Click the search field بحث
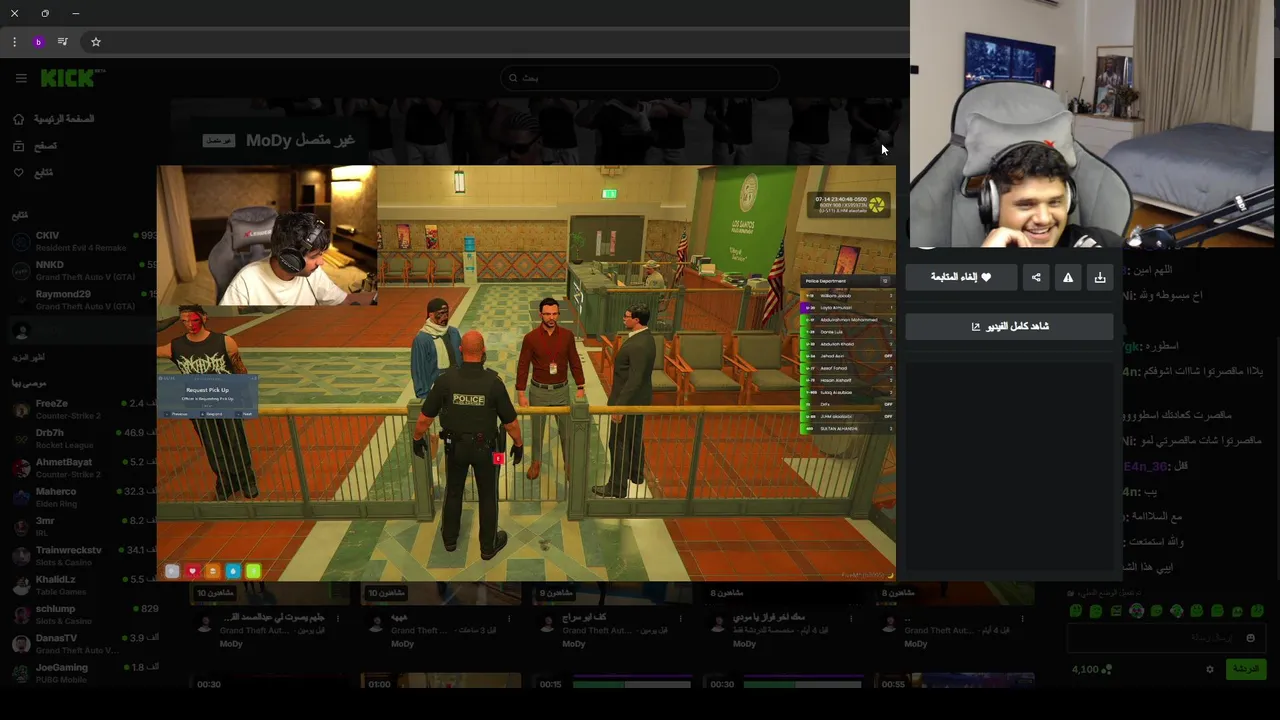 [x=640, y=78]
